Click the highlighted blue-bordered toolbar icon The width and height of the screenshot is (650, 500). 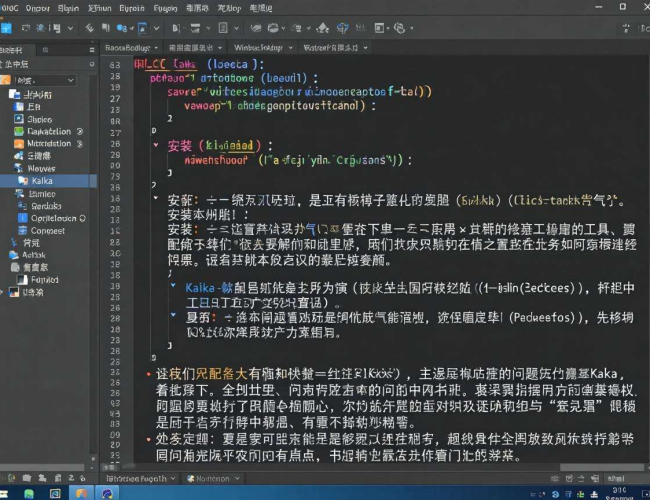pyautogui.click(x=143, y=28)
